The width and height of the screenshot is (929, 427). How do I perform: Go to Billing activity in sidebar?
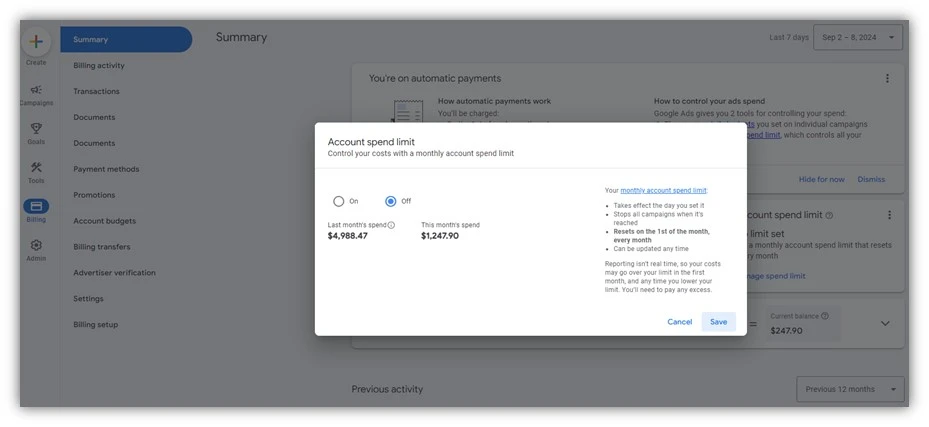click(x=99, y=66)
